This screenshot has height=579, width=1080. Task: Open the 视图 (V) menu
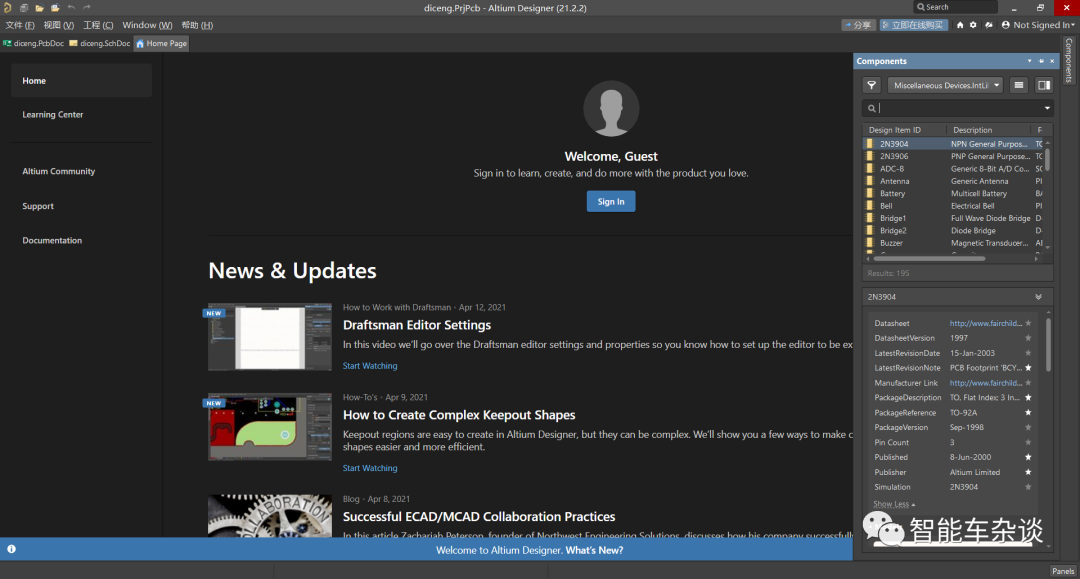[x=59, y=25]
